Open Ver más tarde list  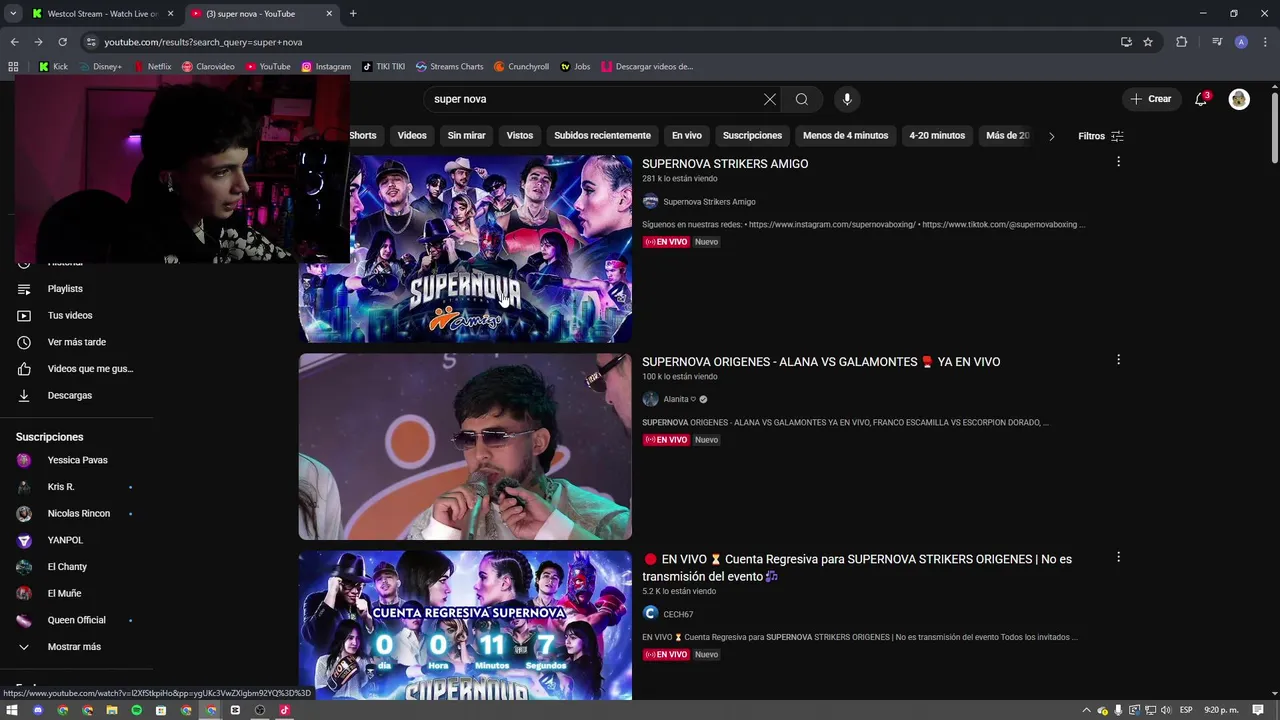(x=76, y=342)
